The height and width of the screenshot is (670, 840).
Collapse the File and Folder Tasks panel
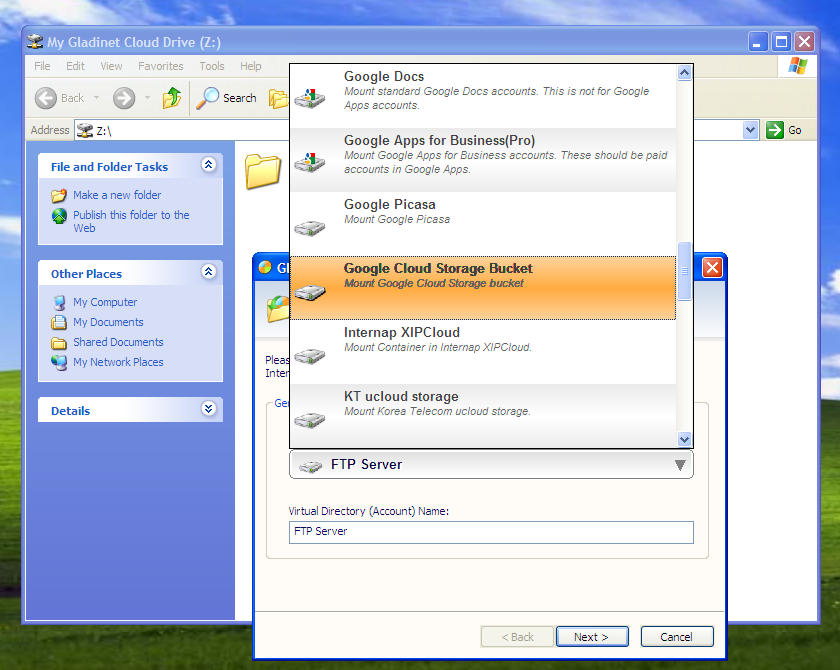208,165
